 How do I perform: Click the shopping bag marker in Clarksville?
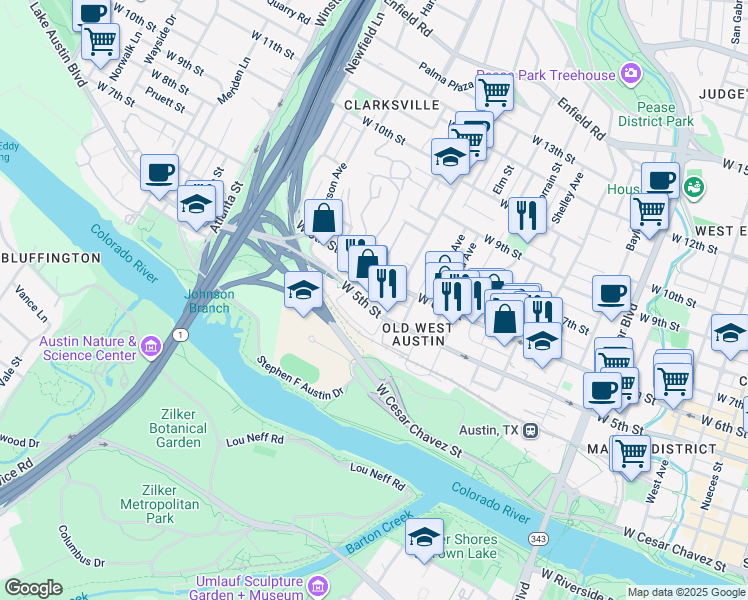[323, 221]
